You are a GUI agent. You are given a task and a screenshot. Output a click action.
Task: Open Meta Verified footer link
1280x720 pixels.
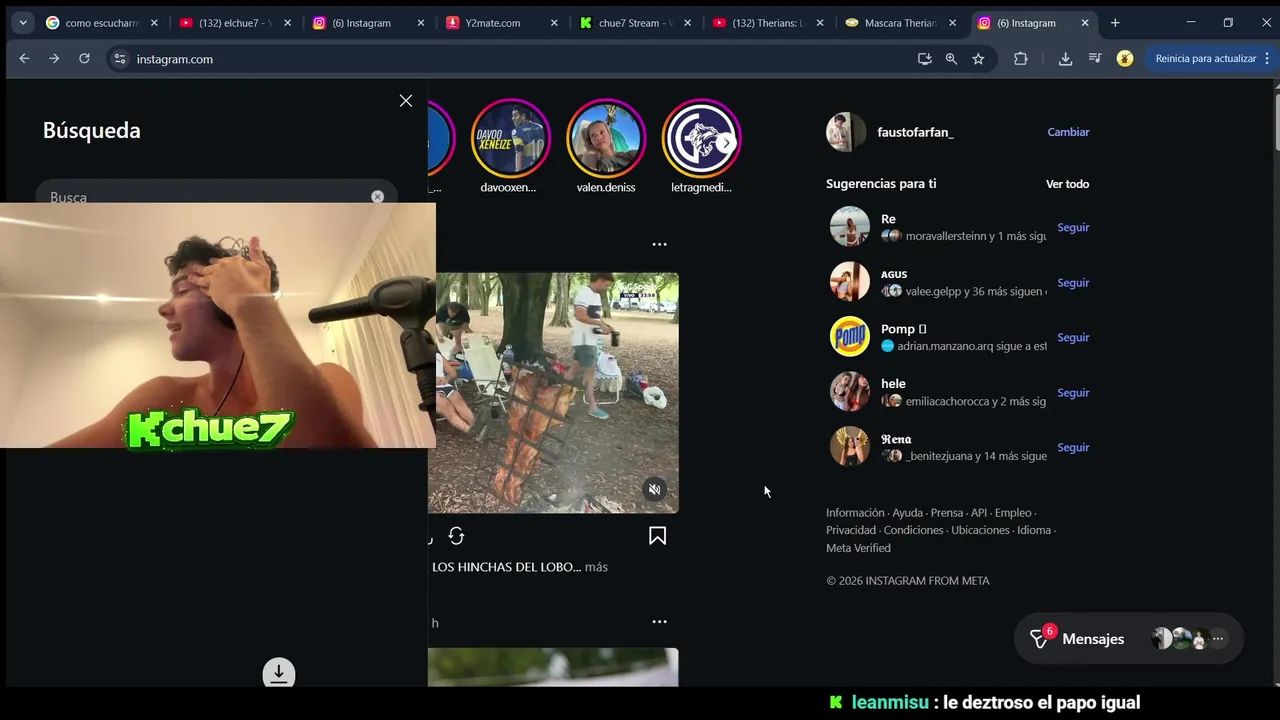pos(858,548)
